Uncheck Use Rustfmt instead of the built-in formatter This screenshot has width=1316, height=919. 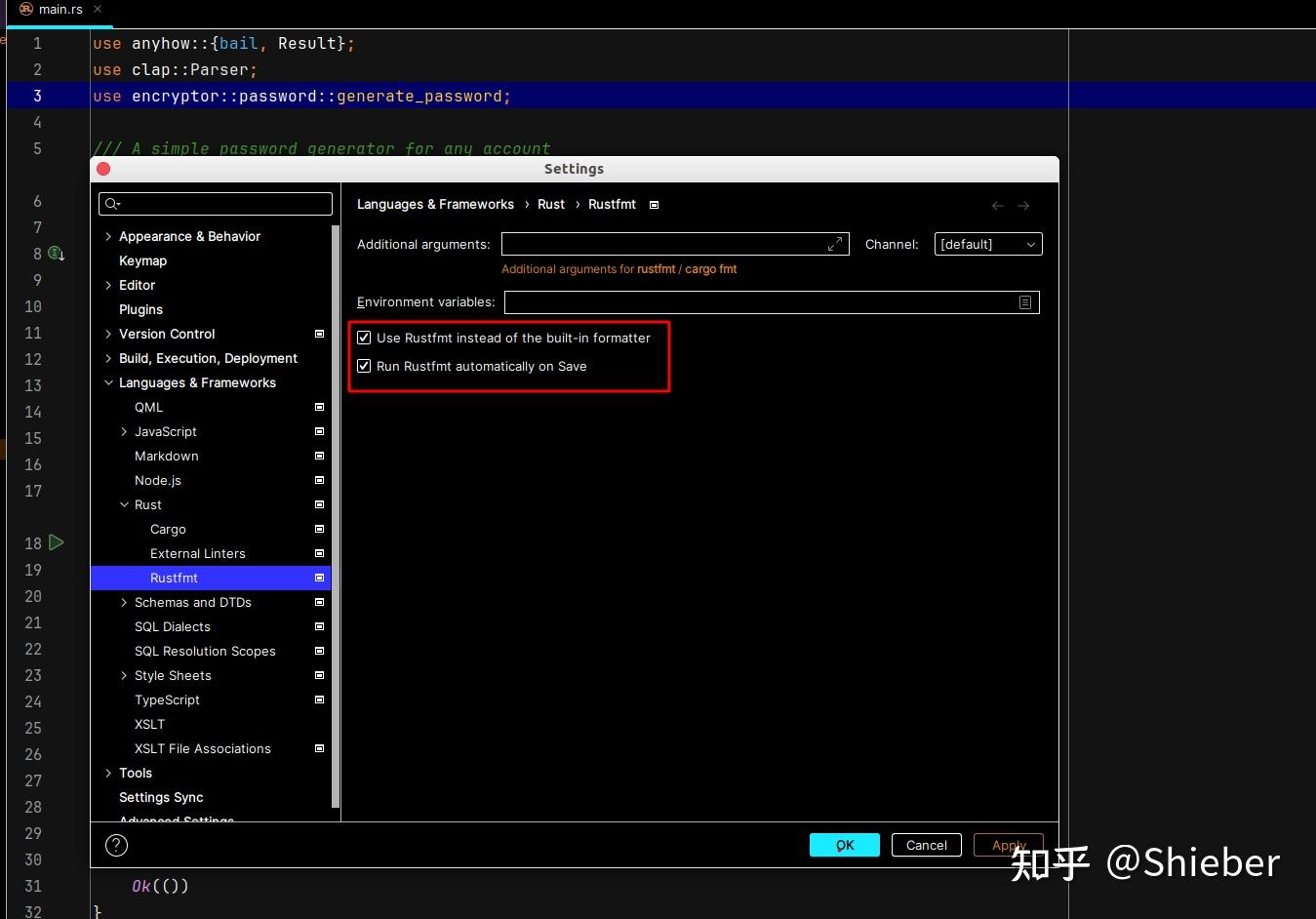click(x=364, y=338)
